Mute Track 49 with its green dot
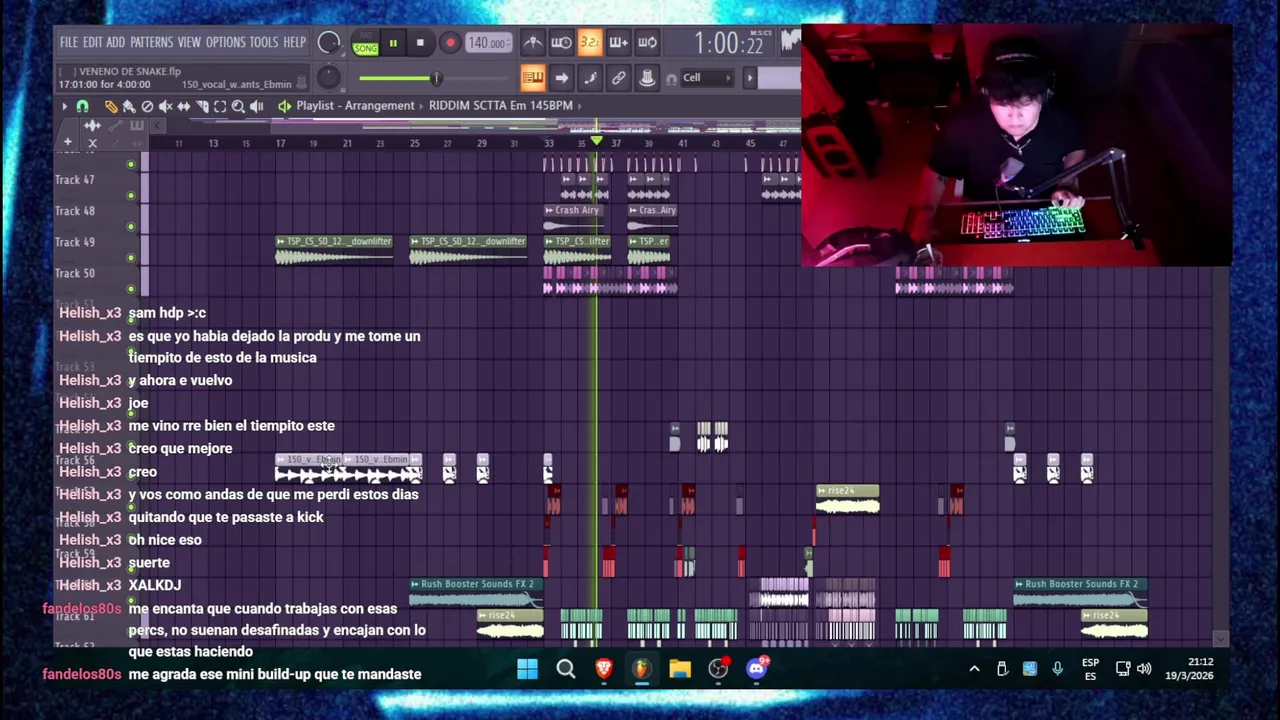 131,258
